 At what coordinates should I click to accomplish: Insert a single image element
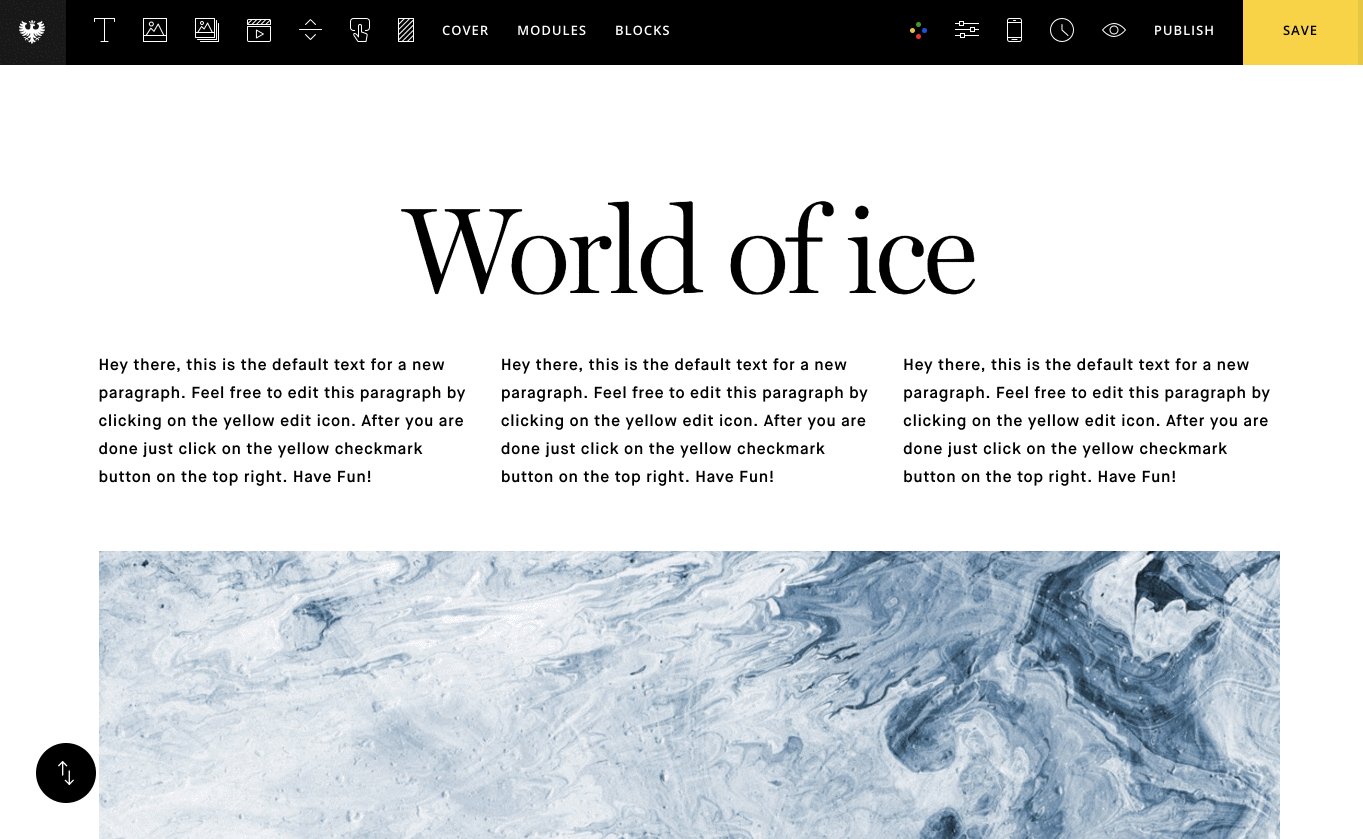155,31
